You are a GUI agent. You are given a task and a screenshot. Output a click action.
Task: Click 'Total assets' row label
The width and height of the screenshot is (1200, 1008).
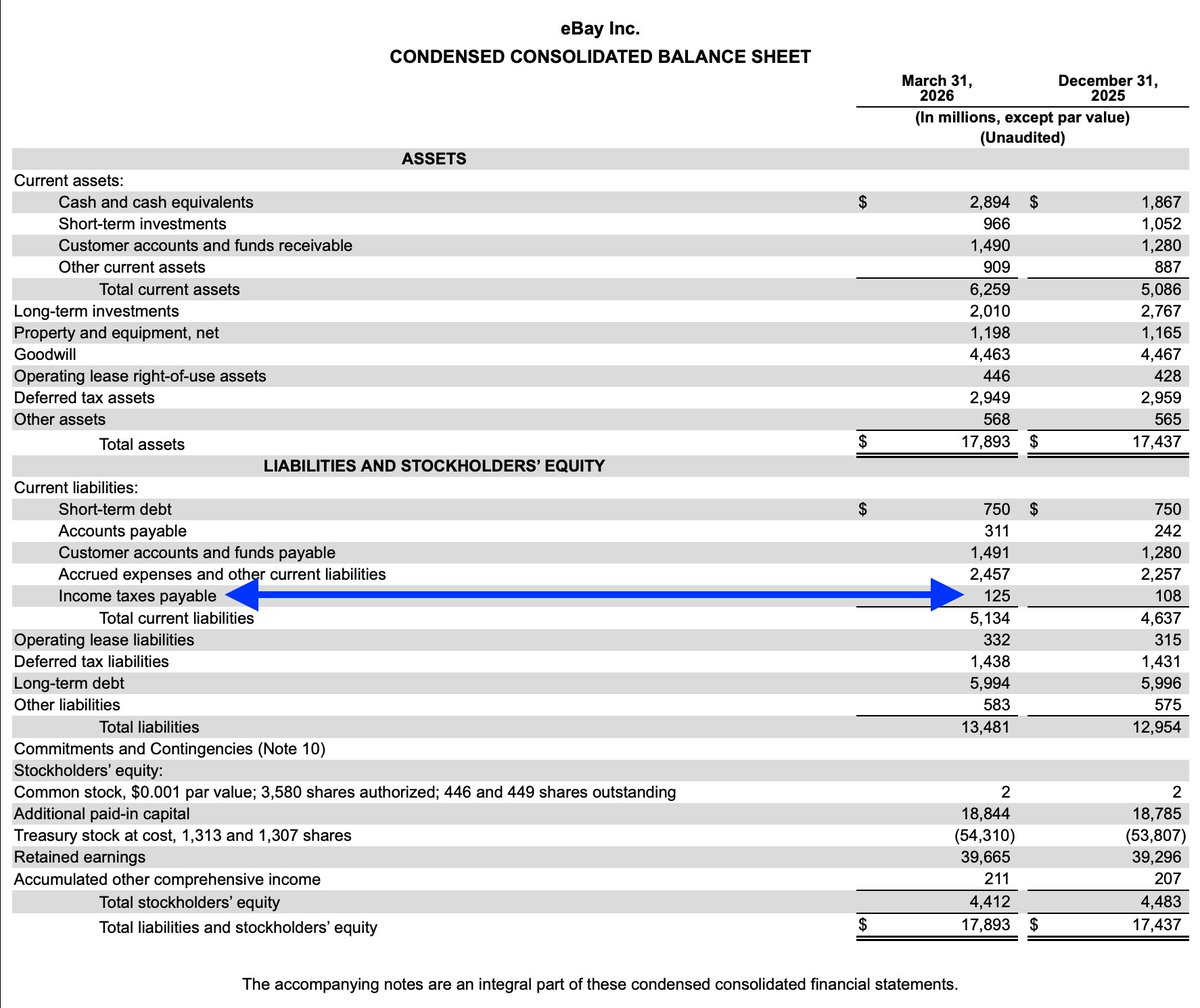click(141, 444)
